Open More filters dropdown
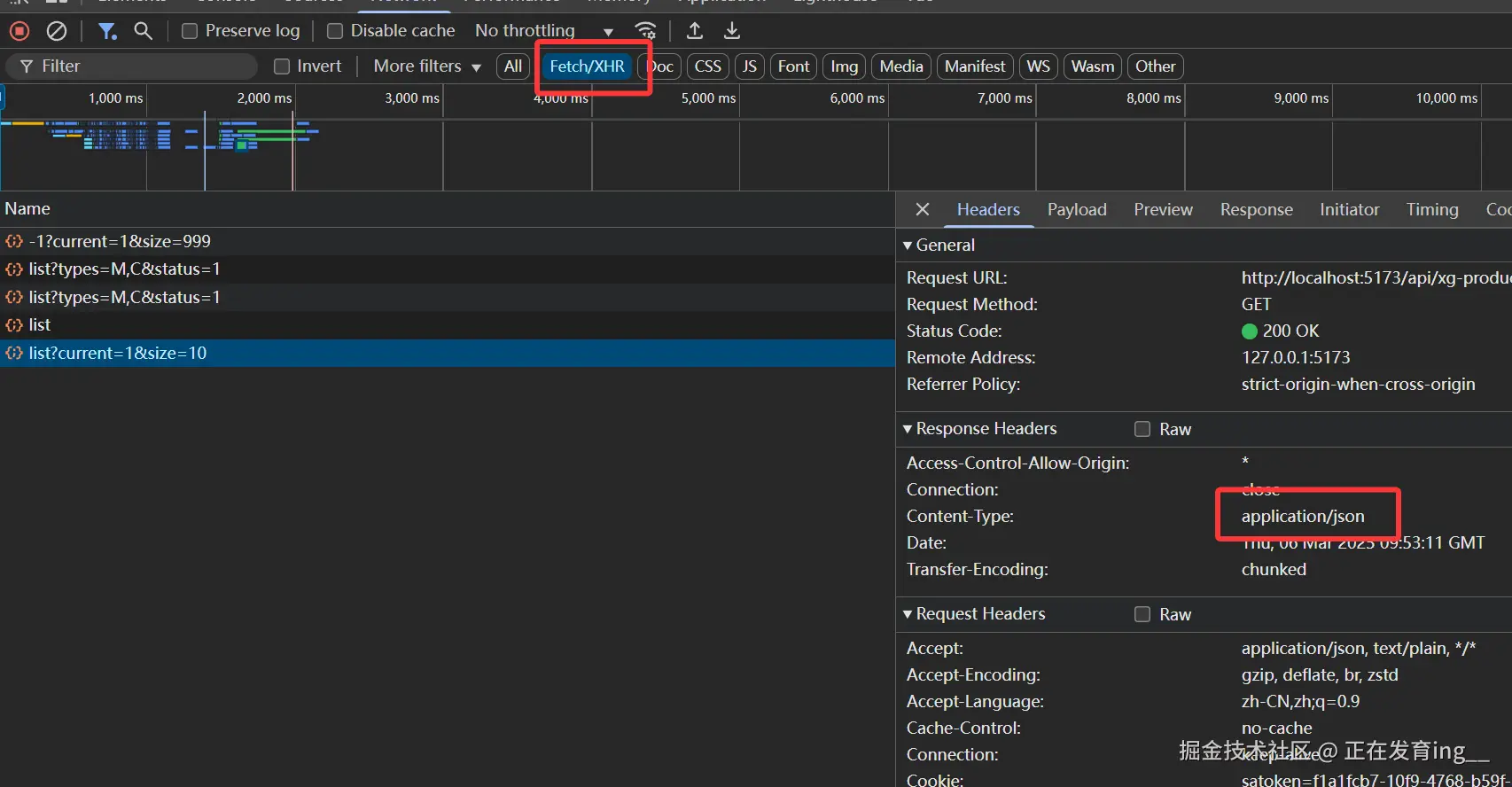Screen dimensions: 1512x787 pyautogui.click(x=427, y=66)
